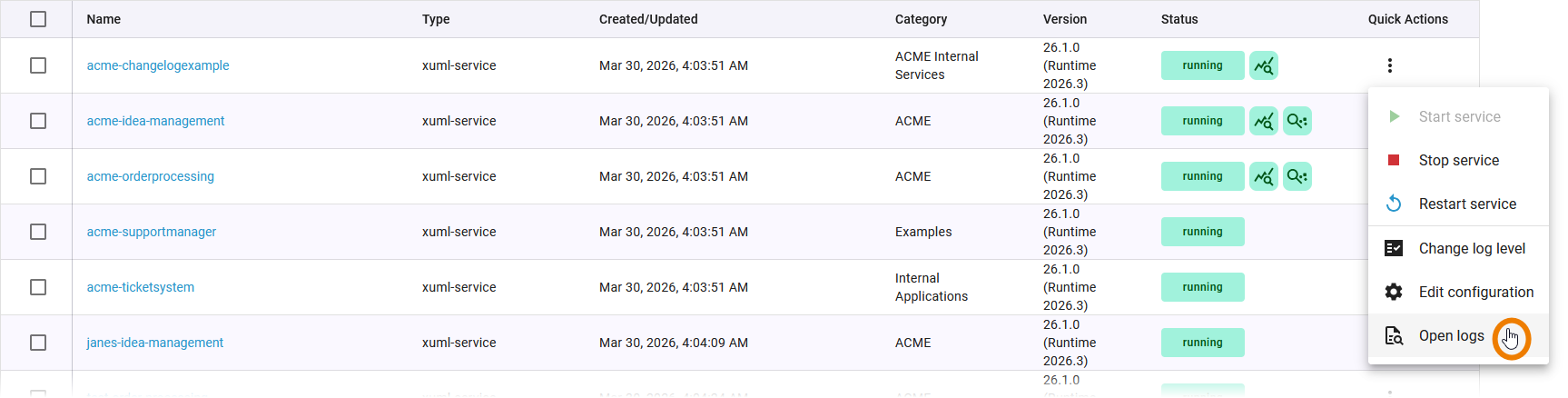
Task: Choose Change log level from menu
Action: (1471, 248)
